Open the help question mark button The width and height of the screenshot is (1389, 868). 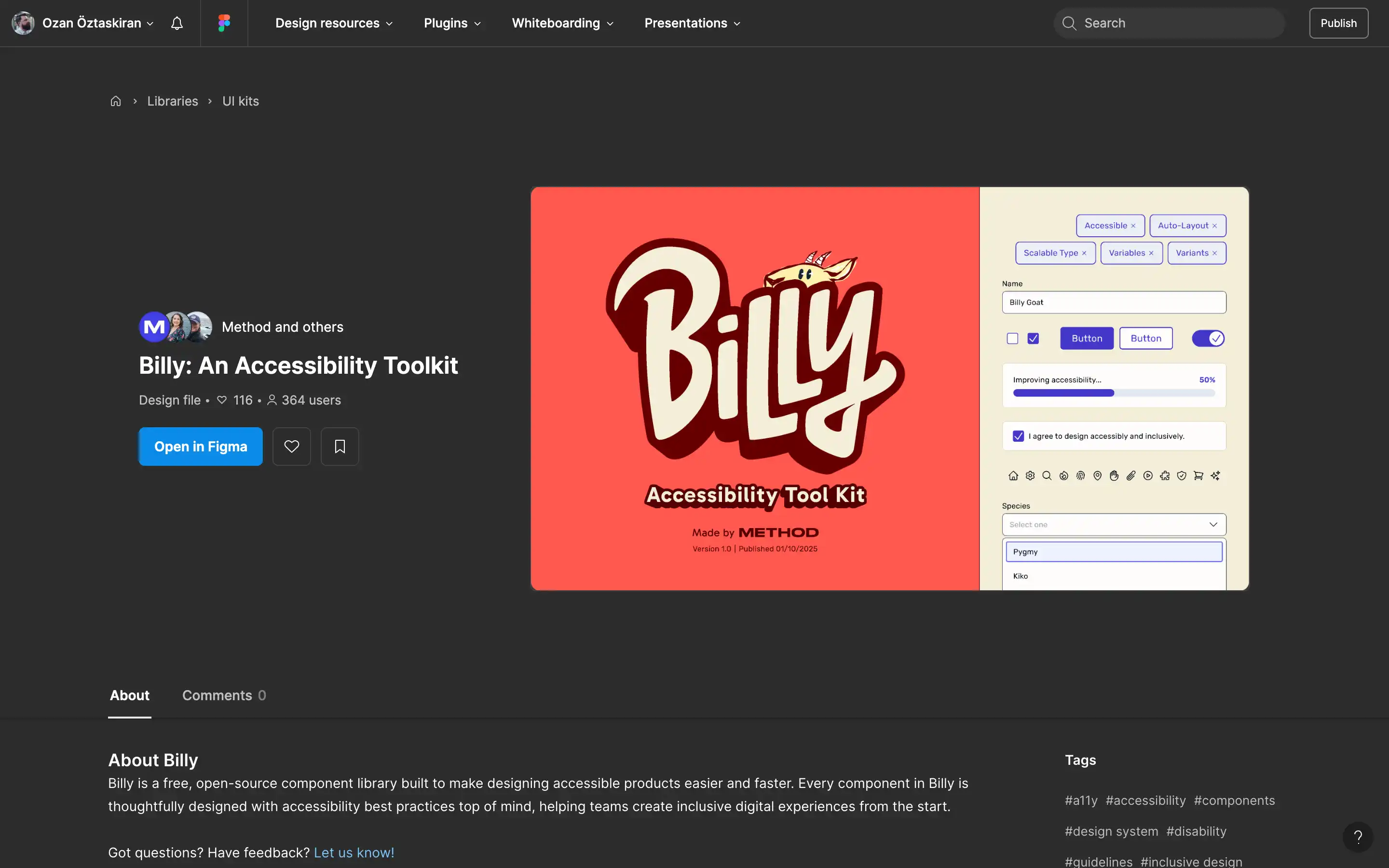coord(1358,837)
